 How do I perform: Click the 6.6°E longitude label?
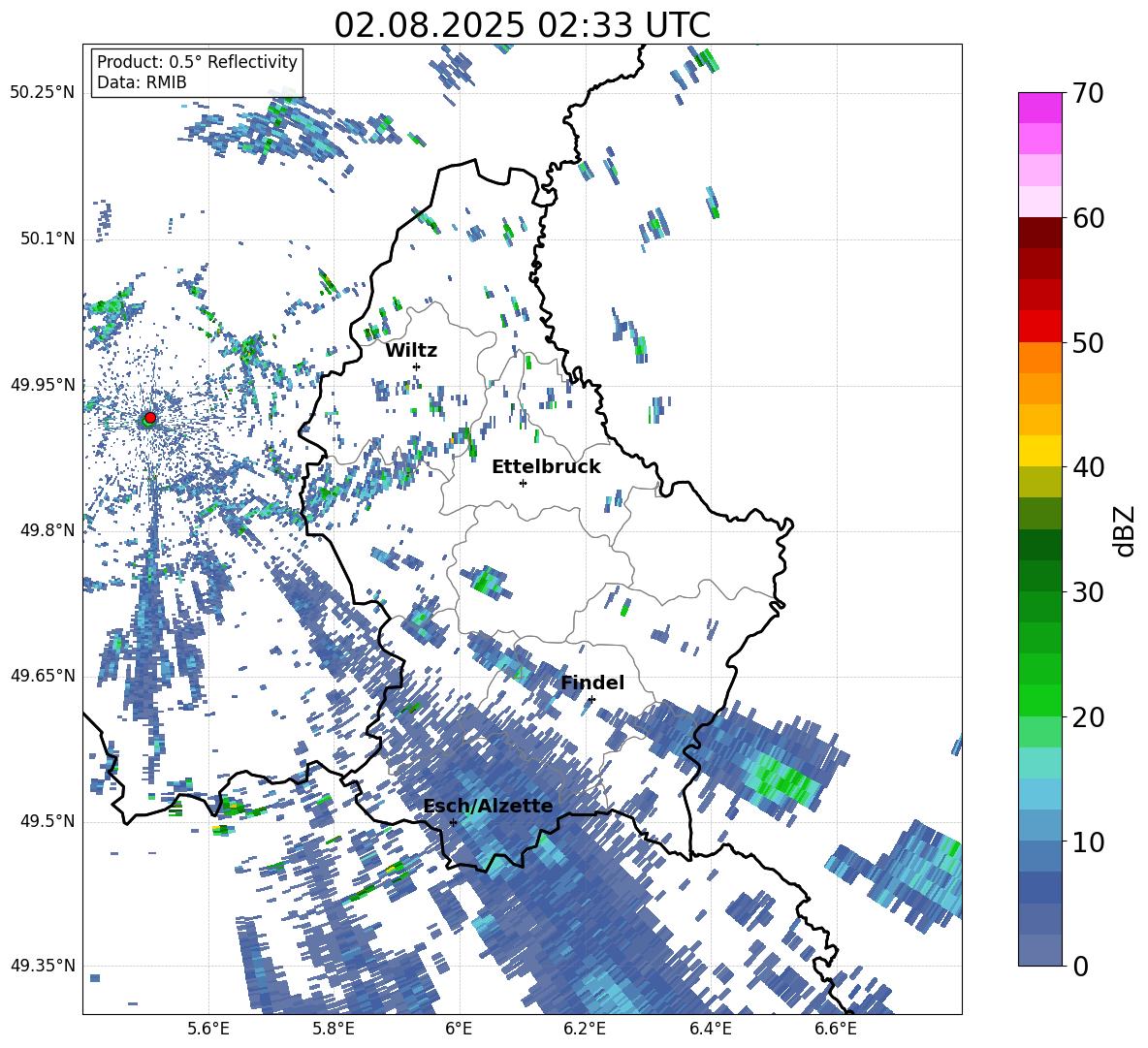click(836, 1029)
